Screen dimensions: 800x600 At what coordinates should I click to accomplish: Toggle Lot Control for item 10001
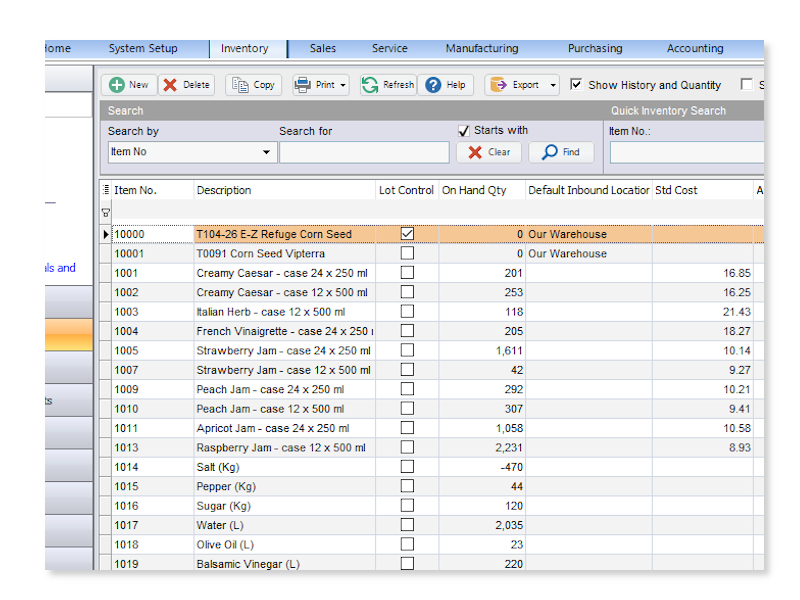[407, 254]
